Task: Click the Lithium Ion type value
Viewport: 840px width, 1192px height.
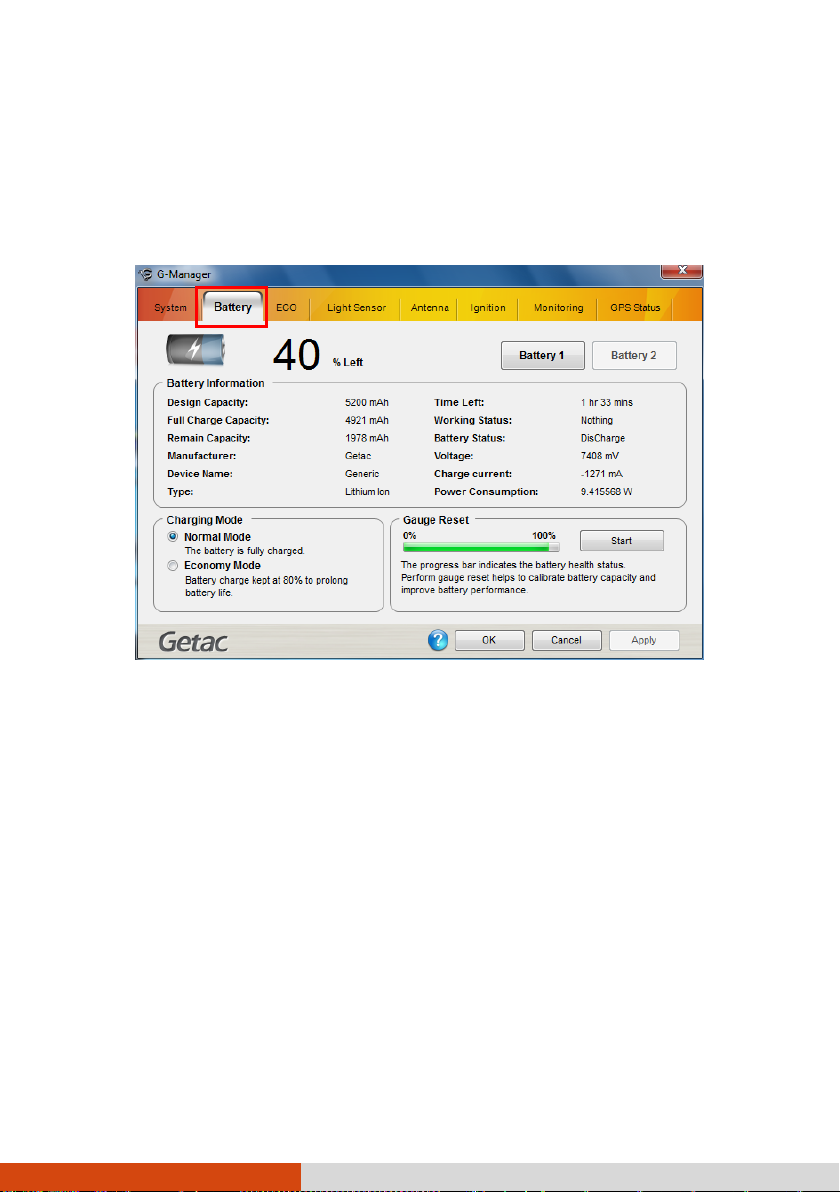Action: tap(367, 492)
